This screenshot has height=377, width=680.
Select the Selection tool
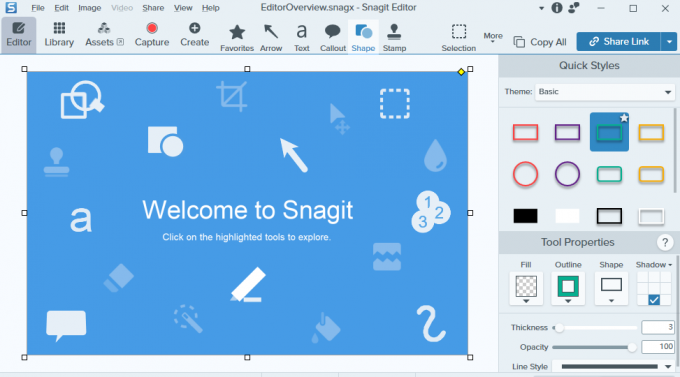[458, 38]
